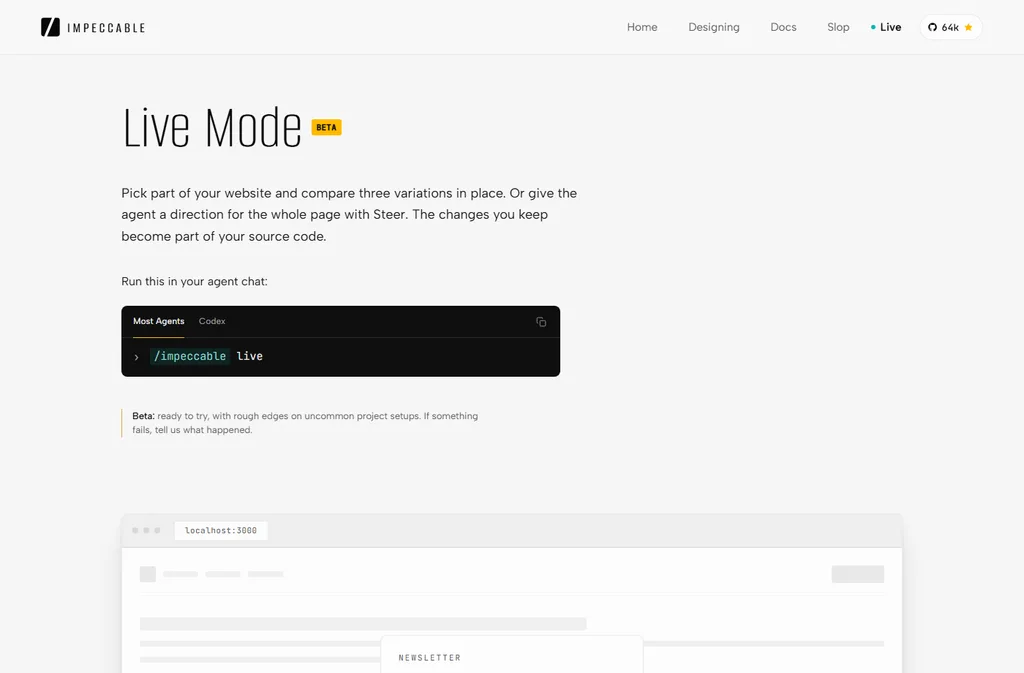Click the BETA badge beside Live Mode
This screenshot has width=1024, height=673.
327,127
